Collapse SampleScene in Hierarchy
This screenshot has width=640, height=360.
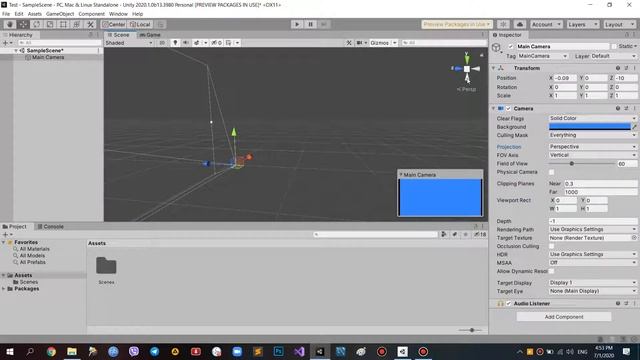coord(16,51)
